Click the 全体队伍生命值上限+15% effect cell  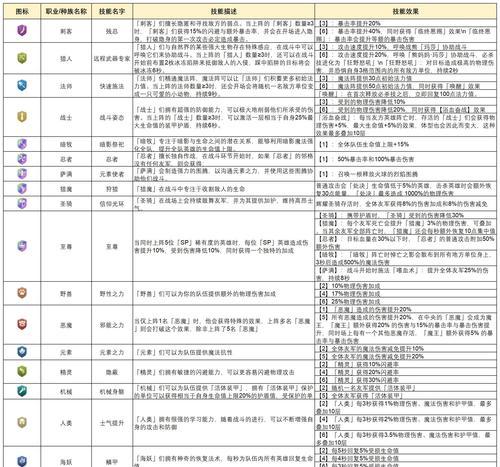tap(405, 144)
